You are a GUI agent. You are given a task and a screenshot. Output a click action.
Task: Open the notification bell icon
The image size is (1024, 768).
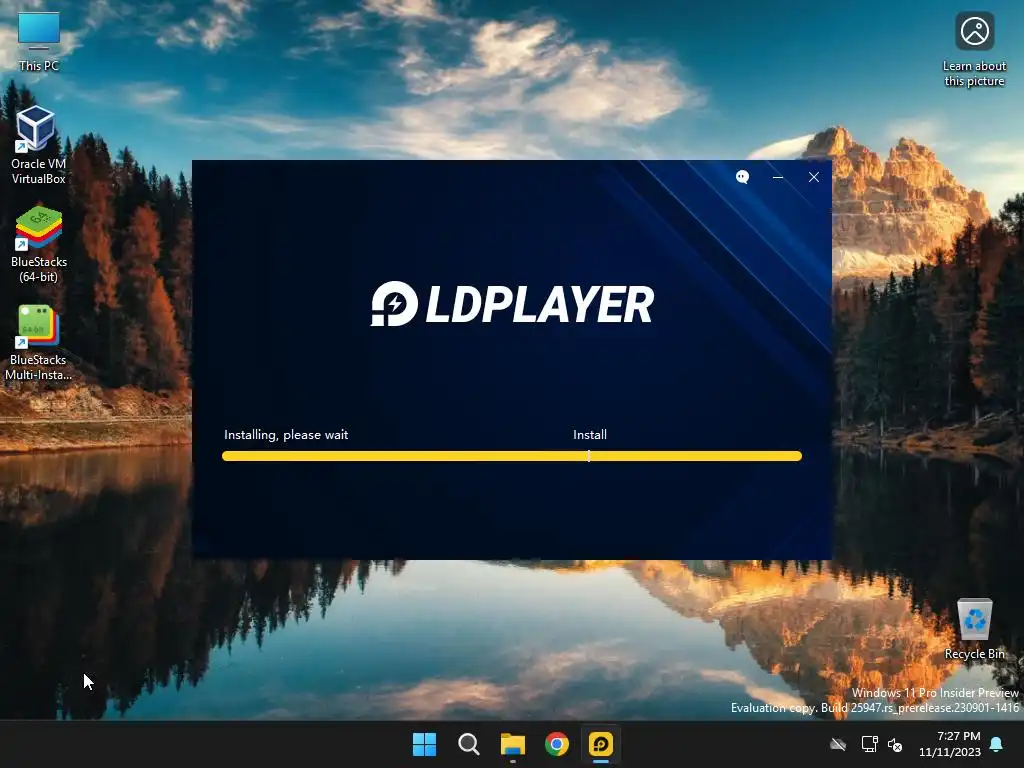997,744
